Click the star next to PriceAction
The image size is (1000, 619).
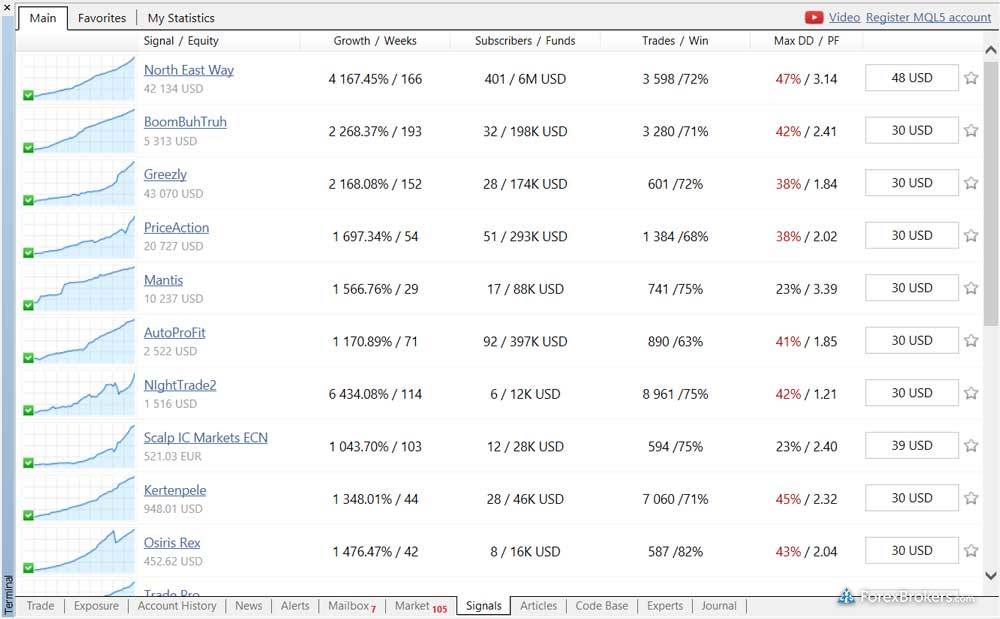point(971,236)
